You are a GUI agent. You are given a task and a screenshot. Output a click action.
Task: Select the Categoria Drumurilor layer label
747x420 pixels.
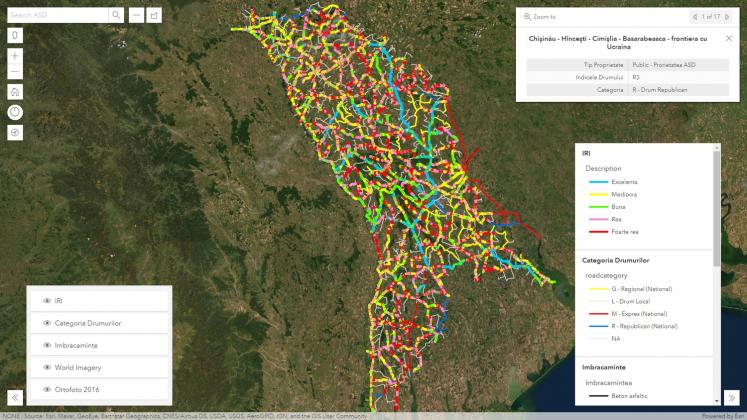[x=88, y=323]
